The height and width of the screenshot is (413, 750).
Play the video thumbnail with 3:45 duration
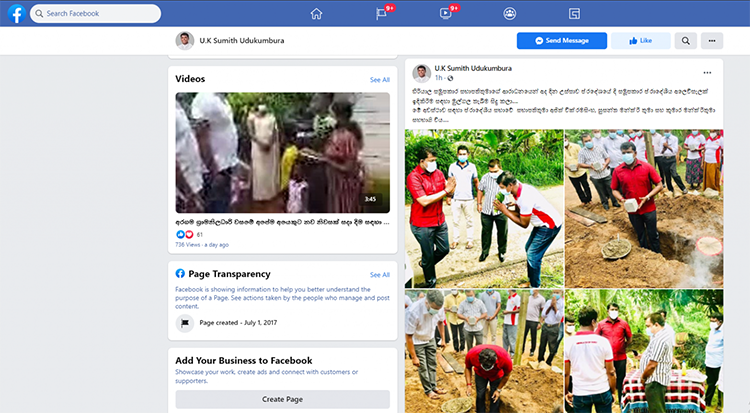coord(283,152)
